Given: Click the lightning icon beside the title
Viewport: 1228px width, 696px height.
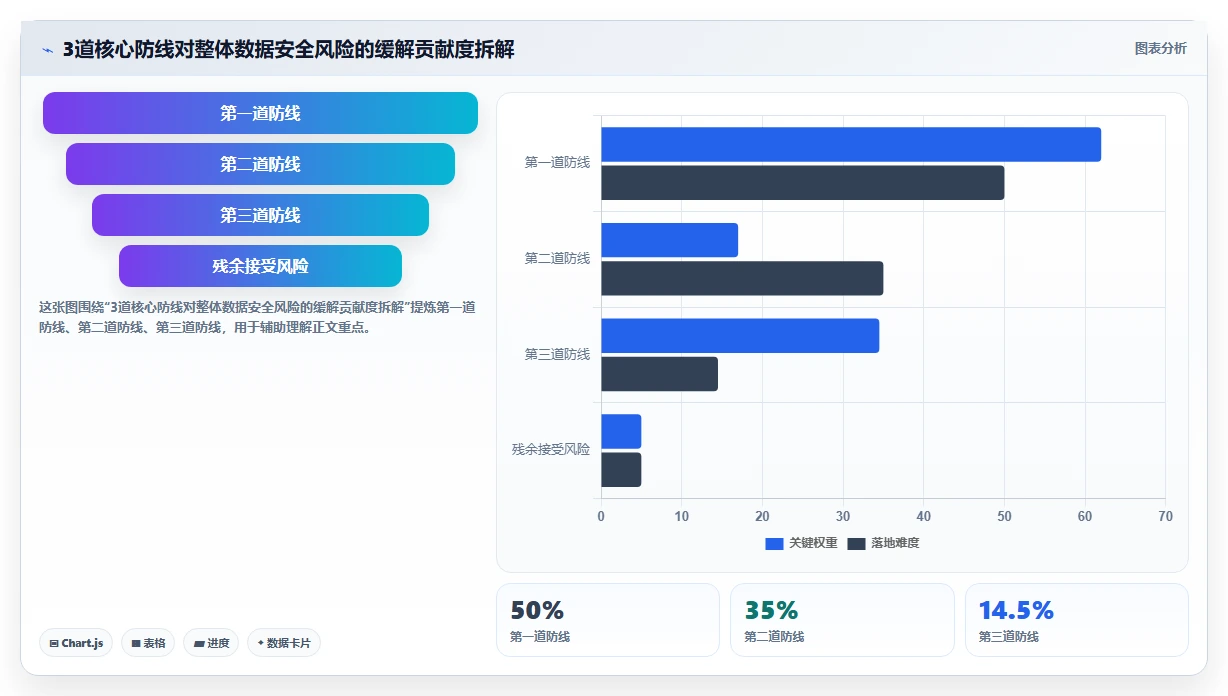Looking at the screenshot, I should [47, 49].
